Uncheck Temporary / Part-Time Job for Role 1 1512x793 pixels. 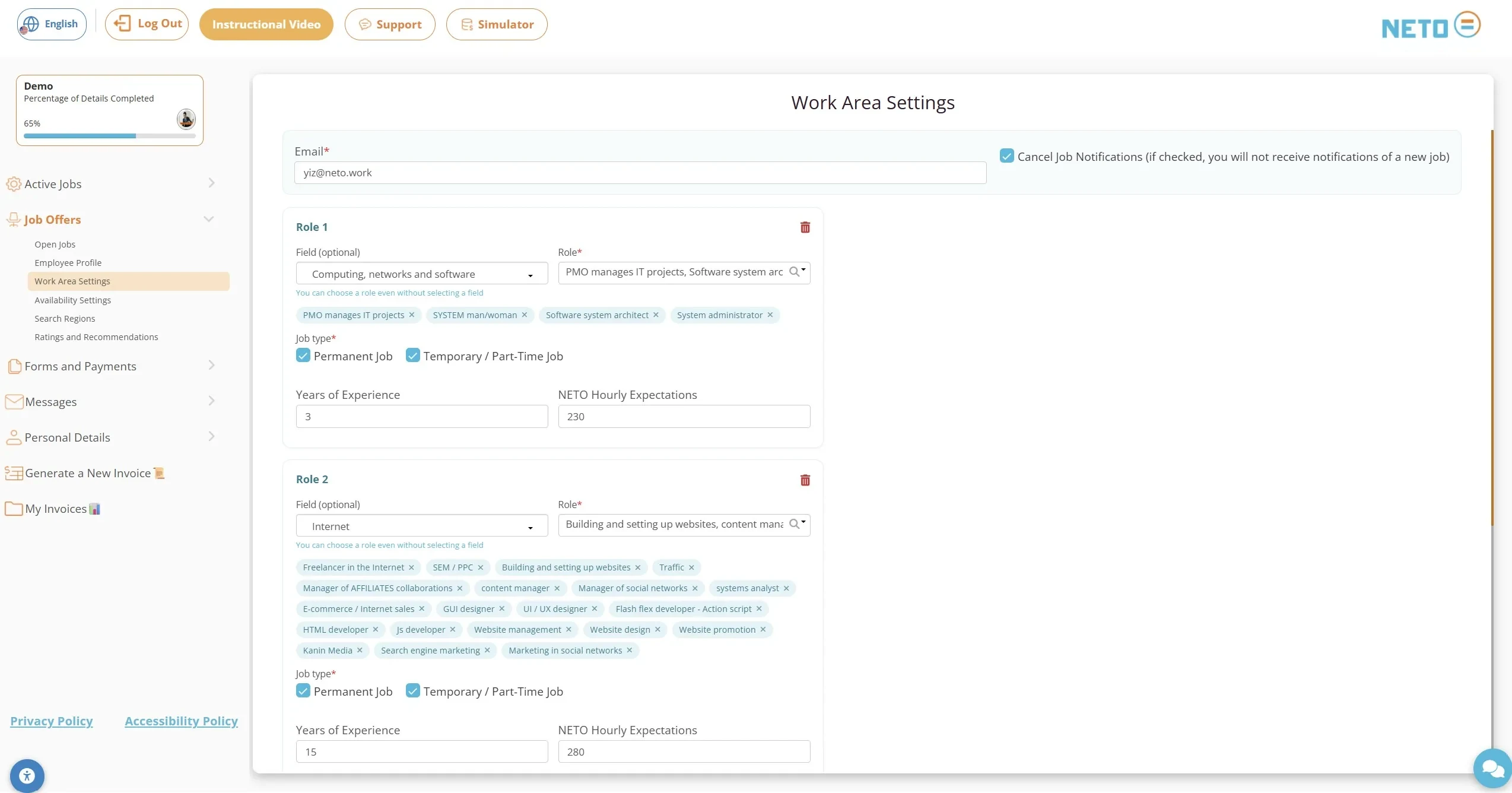click(x=412, y=356)
